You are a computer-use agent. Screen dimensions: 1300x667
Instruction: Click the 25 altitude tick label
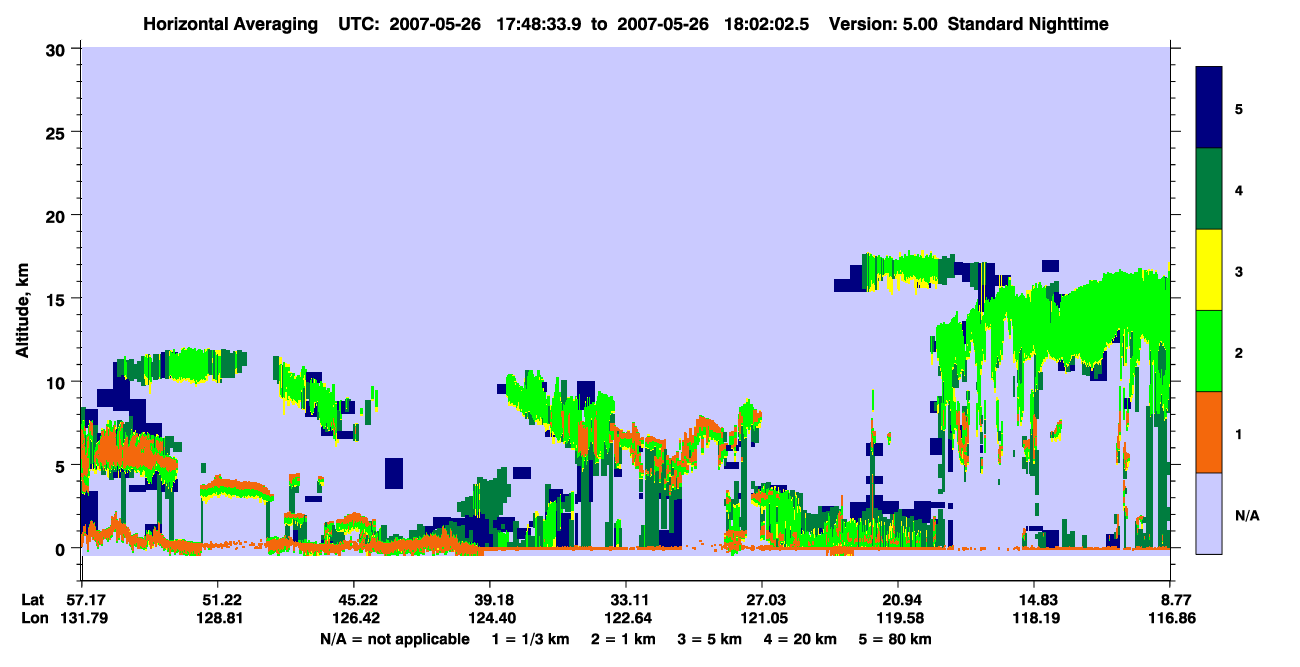(x=58, y=132)
